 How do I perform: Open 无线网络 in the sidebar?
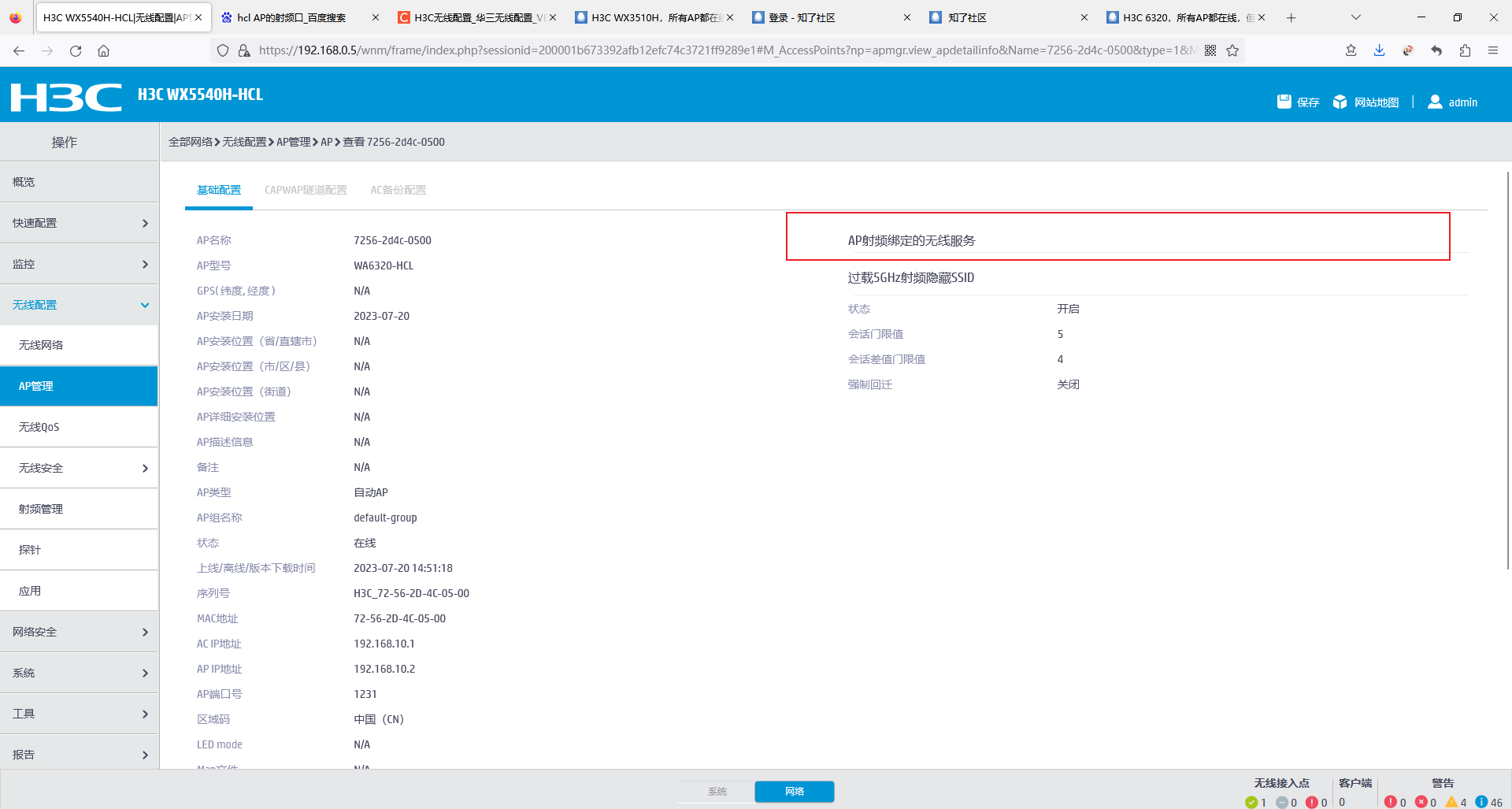tap(79, 345)
